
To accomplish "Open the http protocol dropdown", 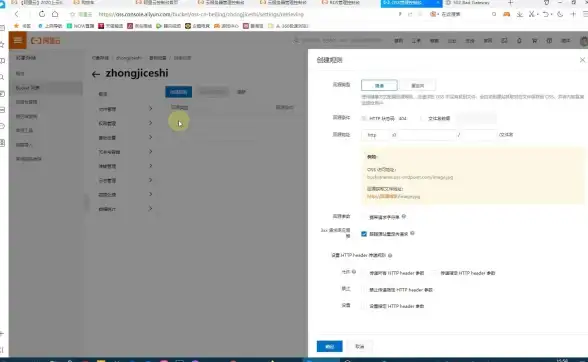I will (375, 135).
